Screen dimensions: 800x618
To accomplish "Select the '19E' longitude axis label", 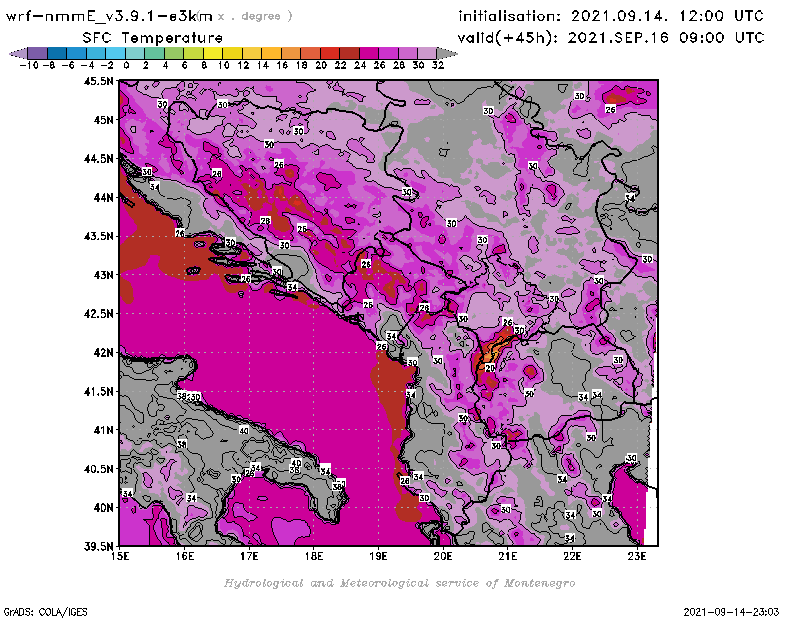I will [378, 556].
